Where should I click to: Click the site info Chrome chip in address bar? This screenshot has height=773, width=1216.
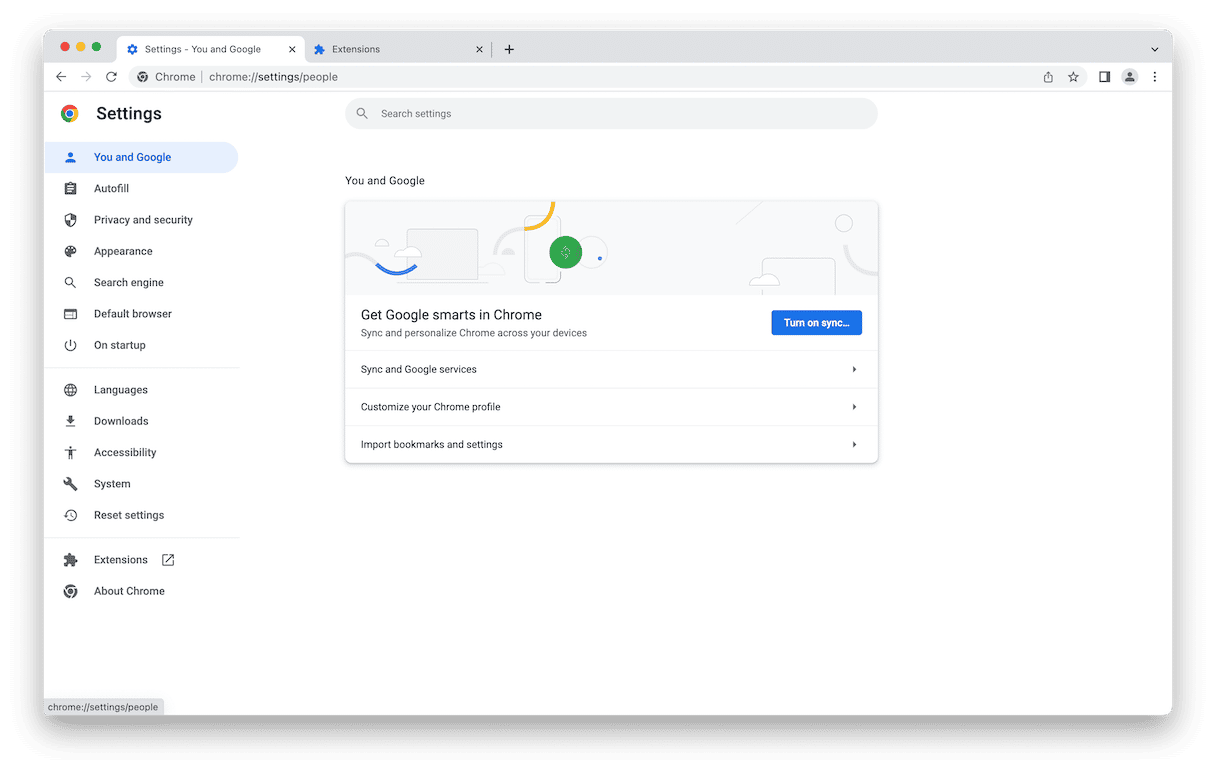pyautogui.click(x=166, y=77)
